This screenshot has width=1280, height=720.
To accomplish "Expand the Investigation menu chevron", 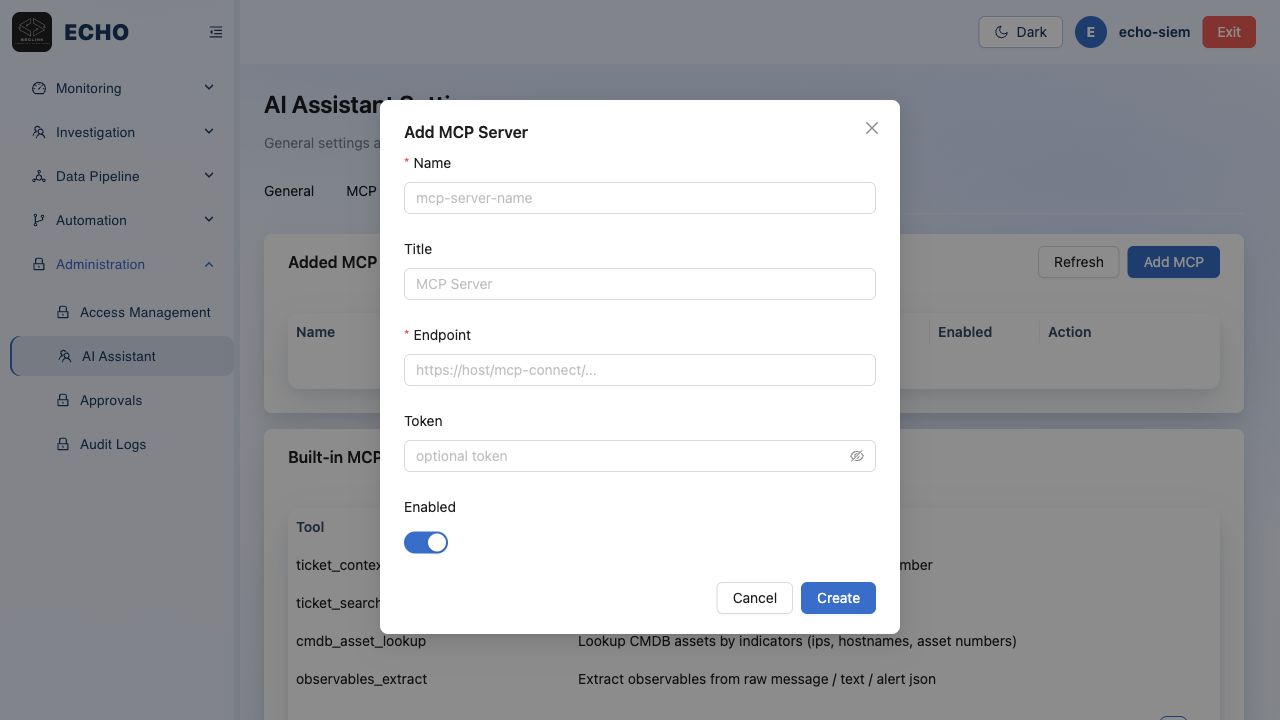I will 209,132.
